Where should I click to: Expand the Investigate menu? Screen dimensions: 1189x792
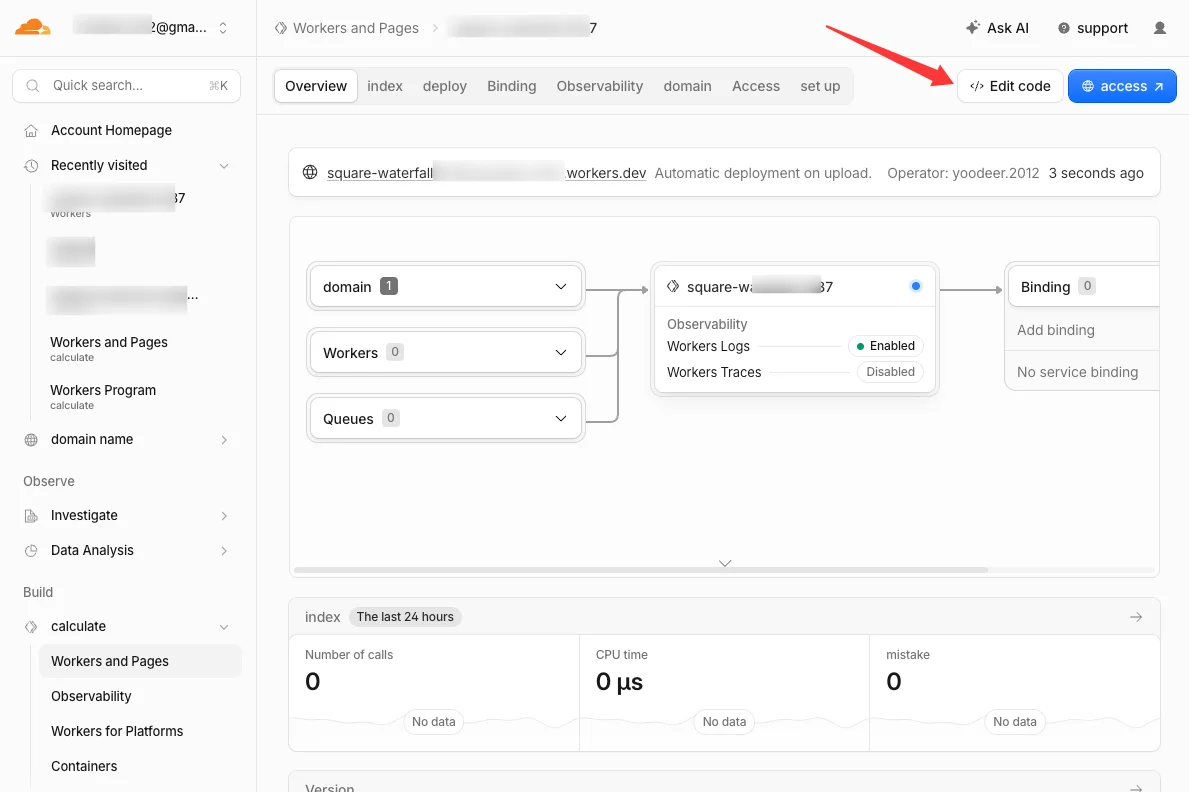click(x=224, y=516)
